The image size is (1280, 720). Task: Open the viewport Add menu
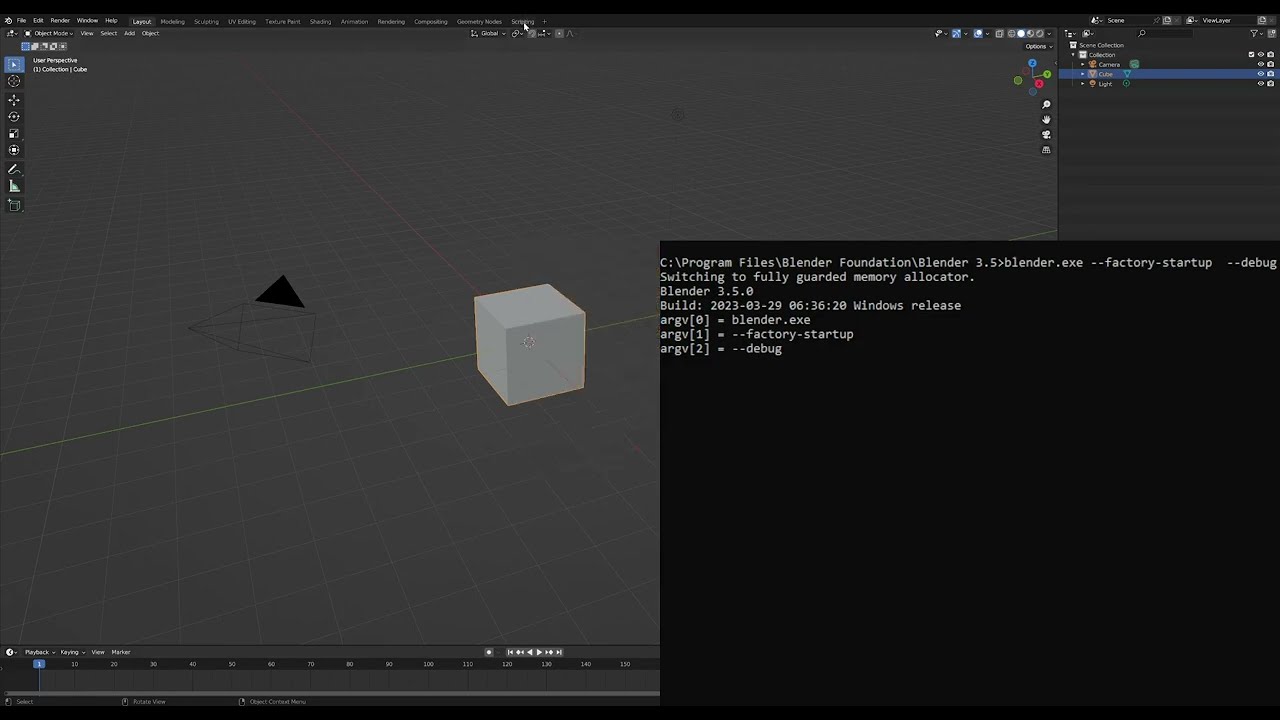coord(129,33)
